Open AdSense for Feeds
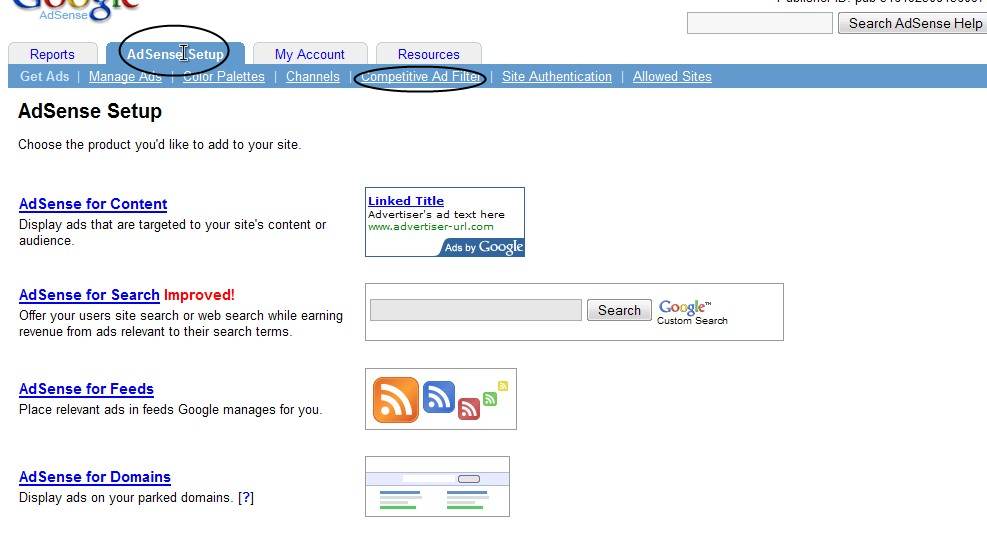Viewport: 987px width, 538px height. 86,389
